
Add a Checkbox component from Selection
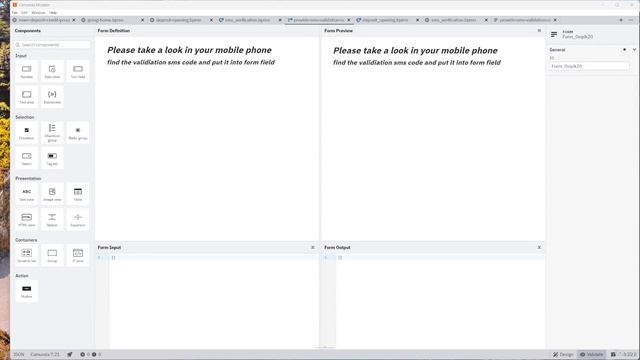27,133
